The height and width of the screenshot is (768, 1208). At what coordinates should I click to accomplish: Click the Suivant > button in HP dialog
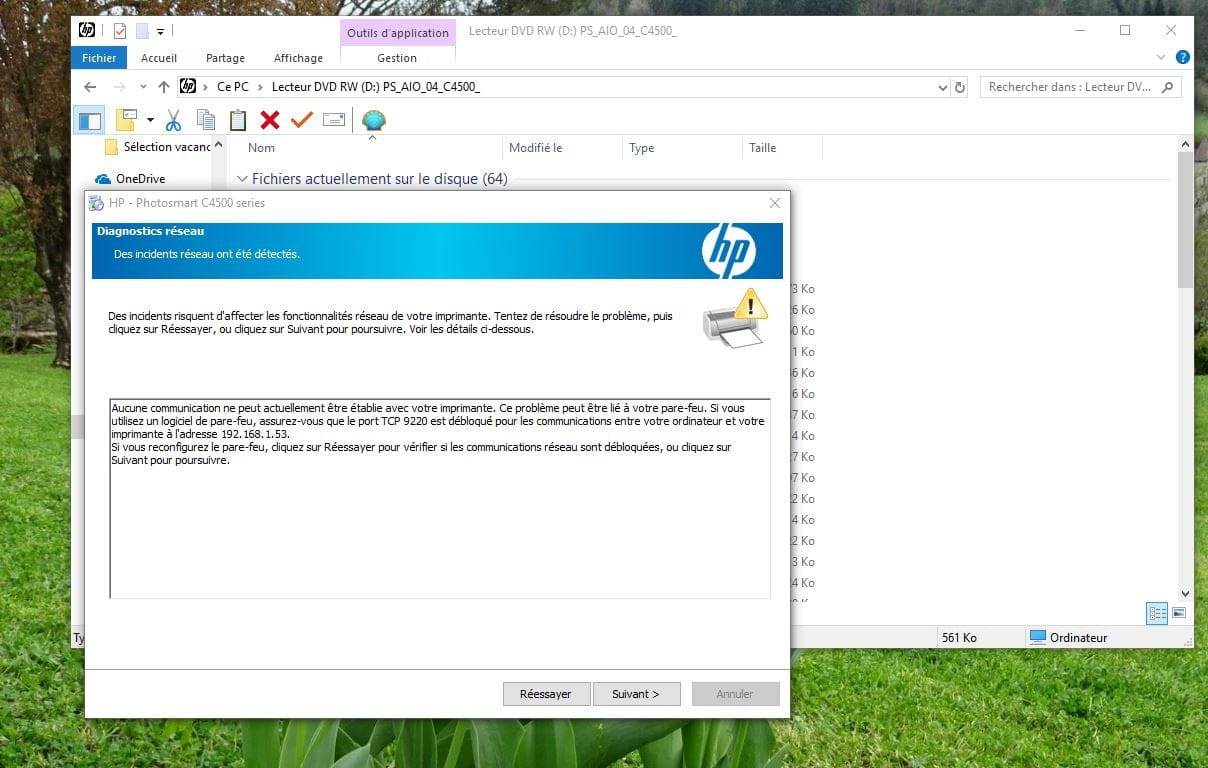pyautogui.click(x=636, y=694)
